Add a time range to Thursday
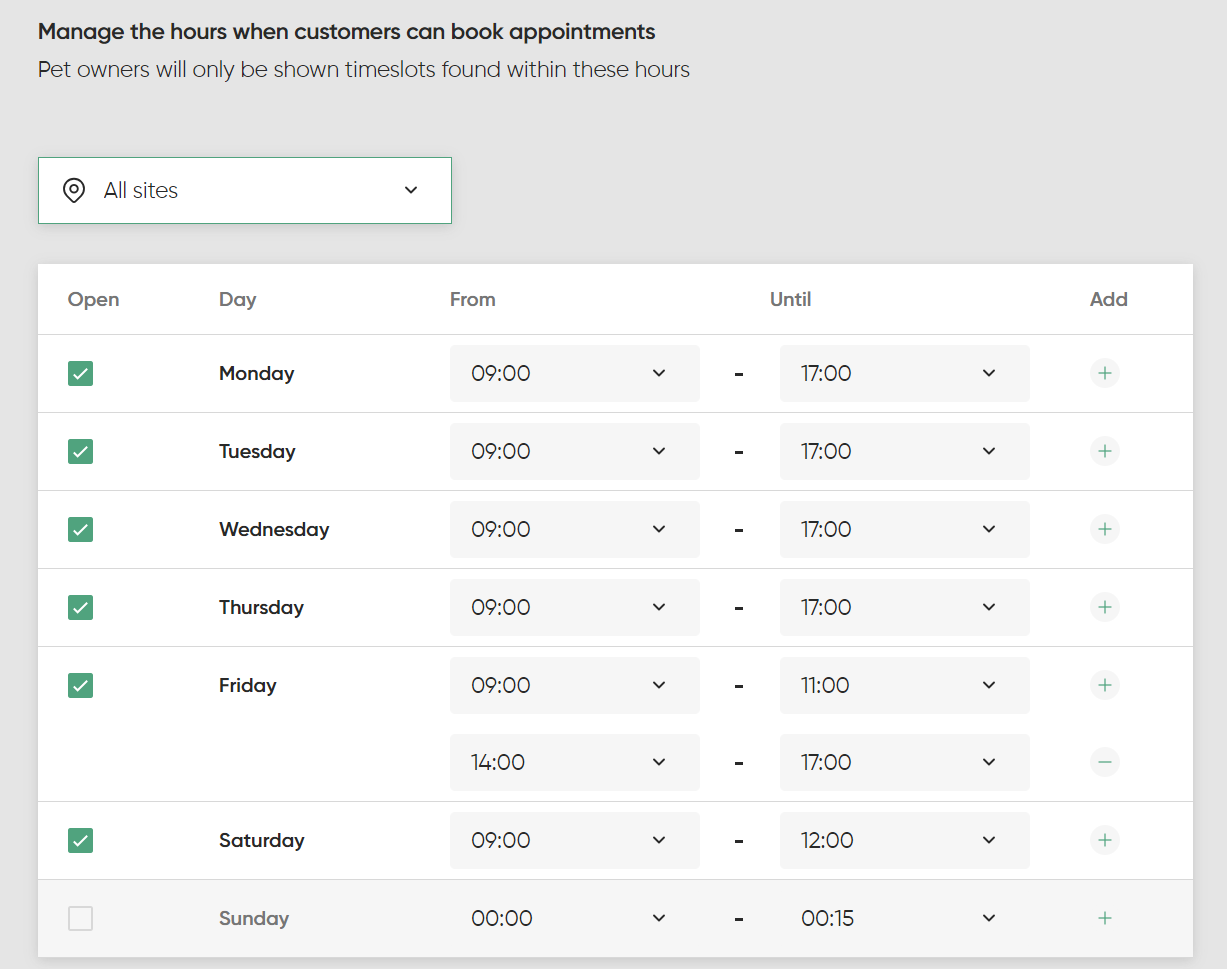 coord(1104,608)
